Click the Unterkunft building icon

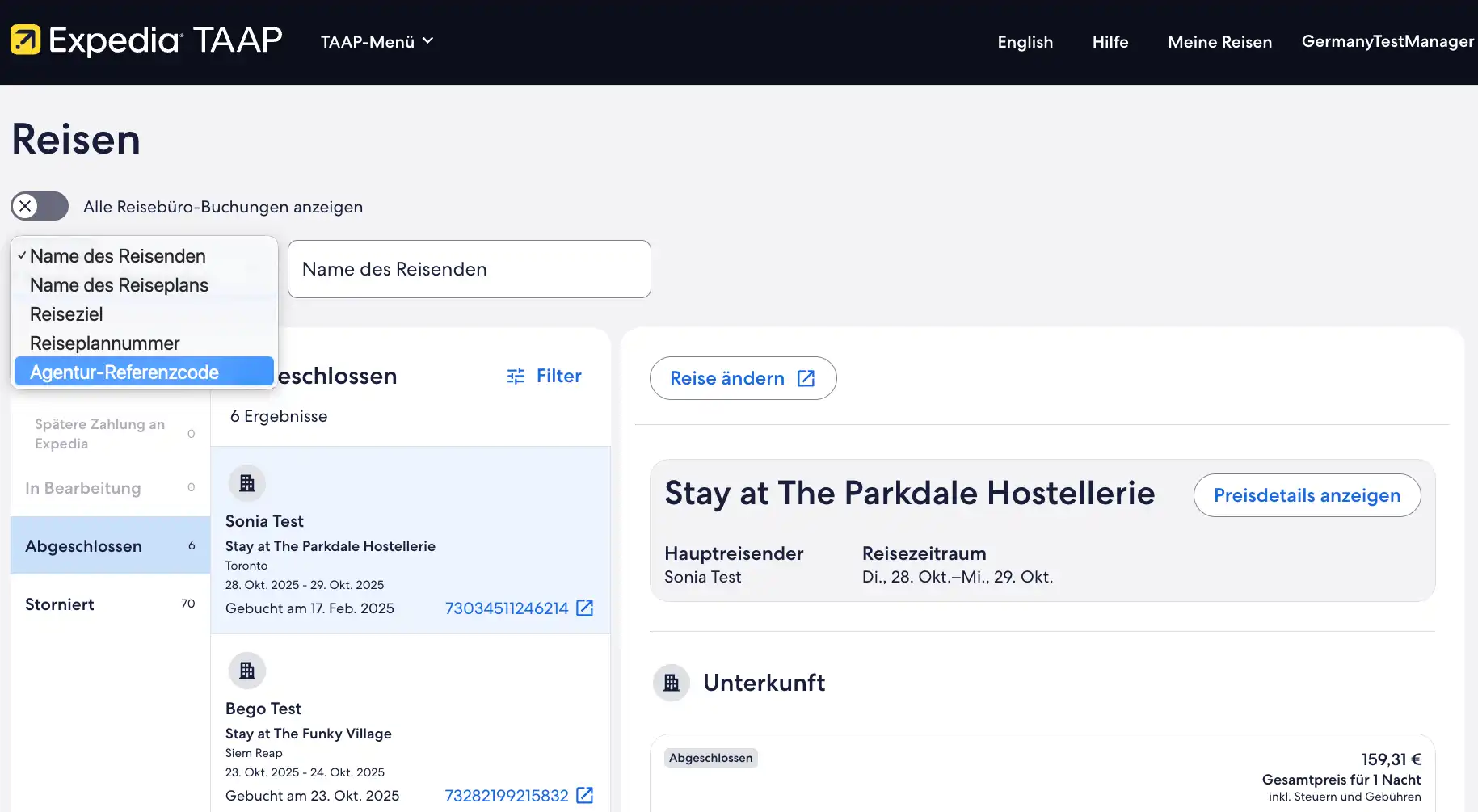[x=672, y=683]
